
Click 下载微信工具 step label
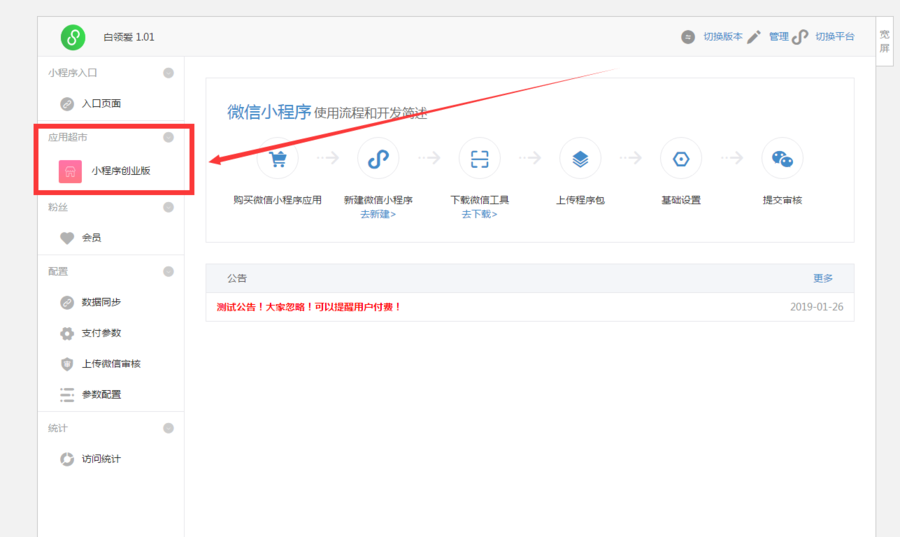[x=479, y=200]
